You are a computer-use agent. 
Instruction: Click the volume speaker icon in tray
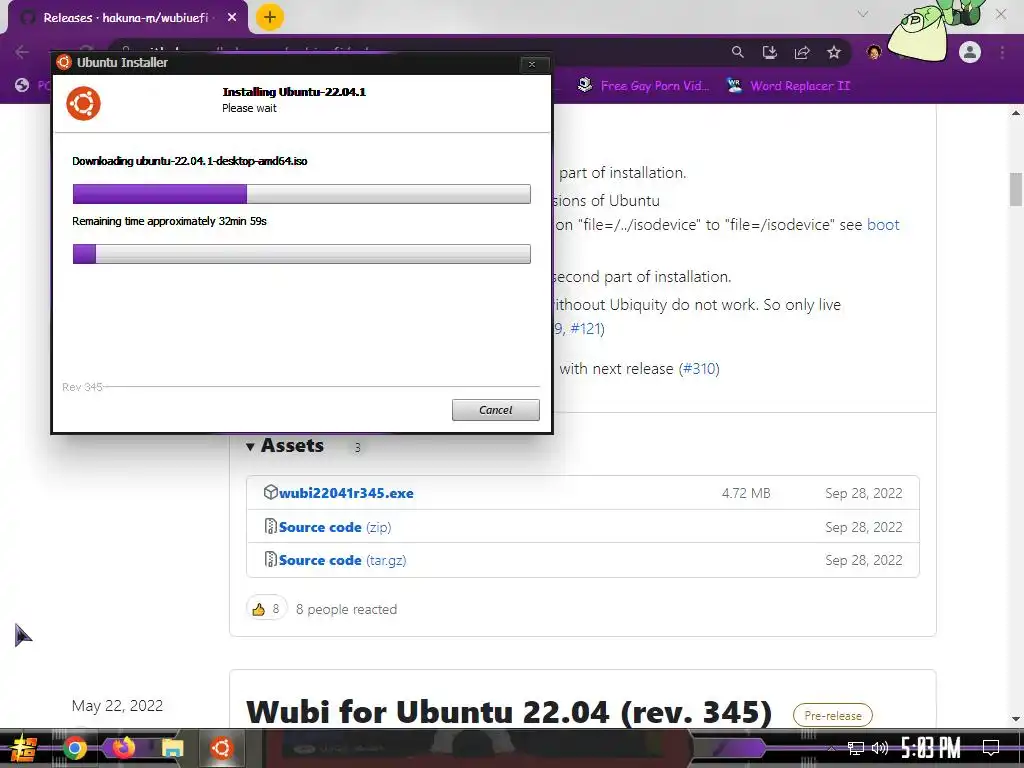[x=880, y=748]
